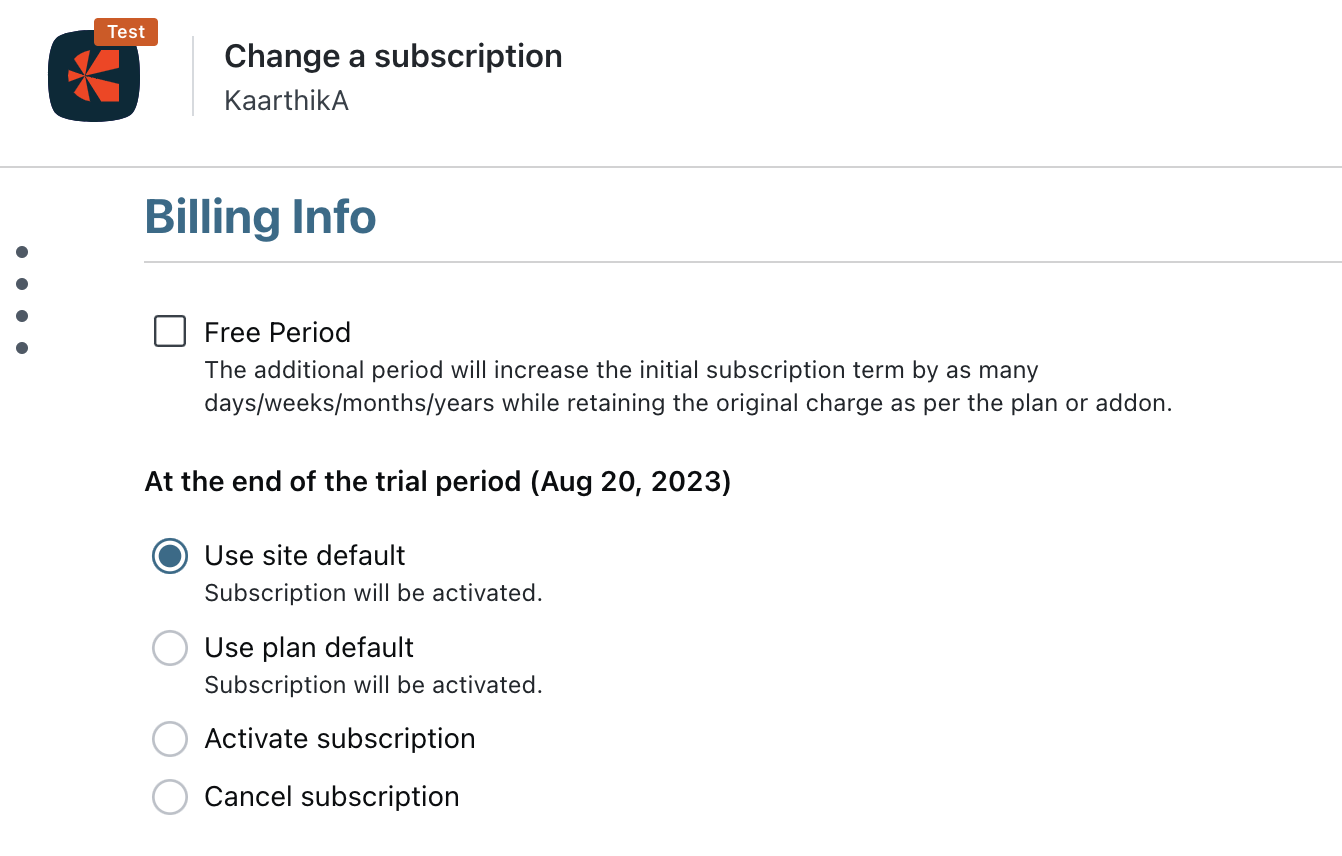Select the 'Use site default' radio button
Image resolution: width=1342 pixels, height=856 pixels.
[x=170, y=556]
